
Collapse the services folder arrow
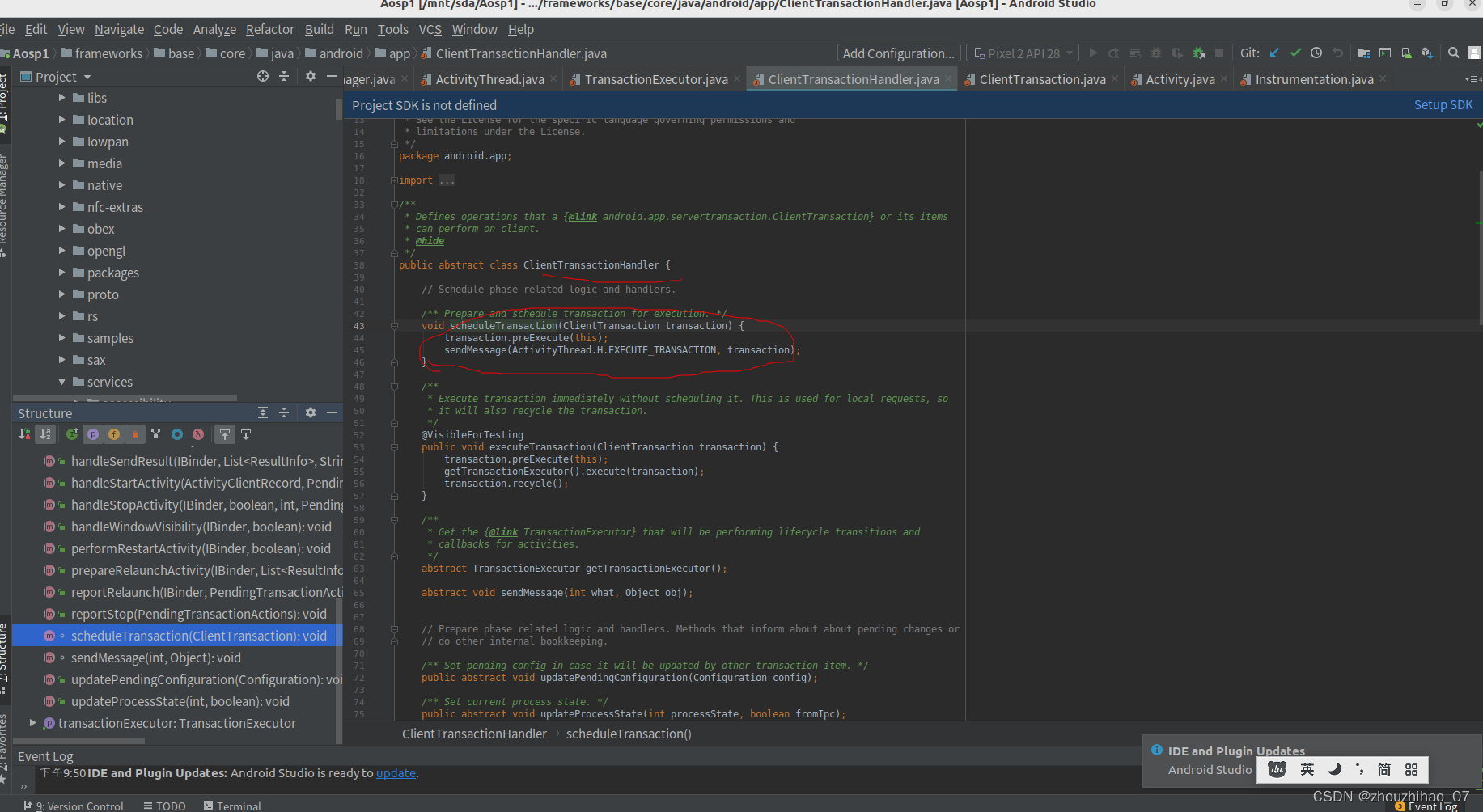point(62,382)
